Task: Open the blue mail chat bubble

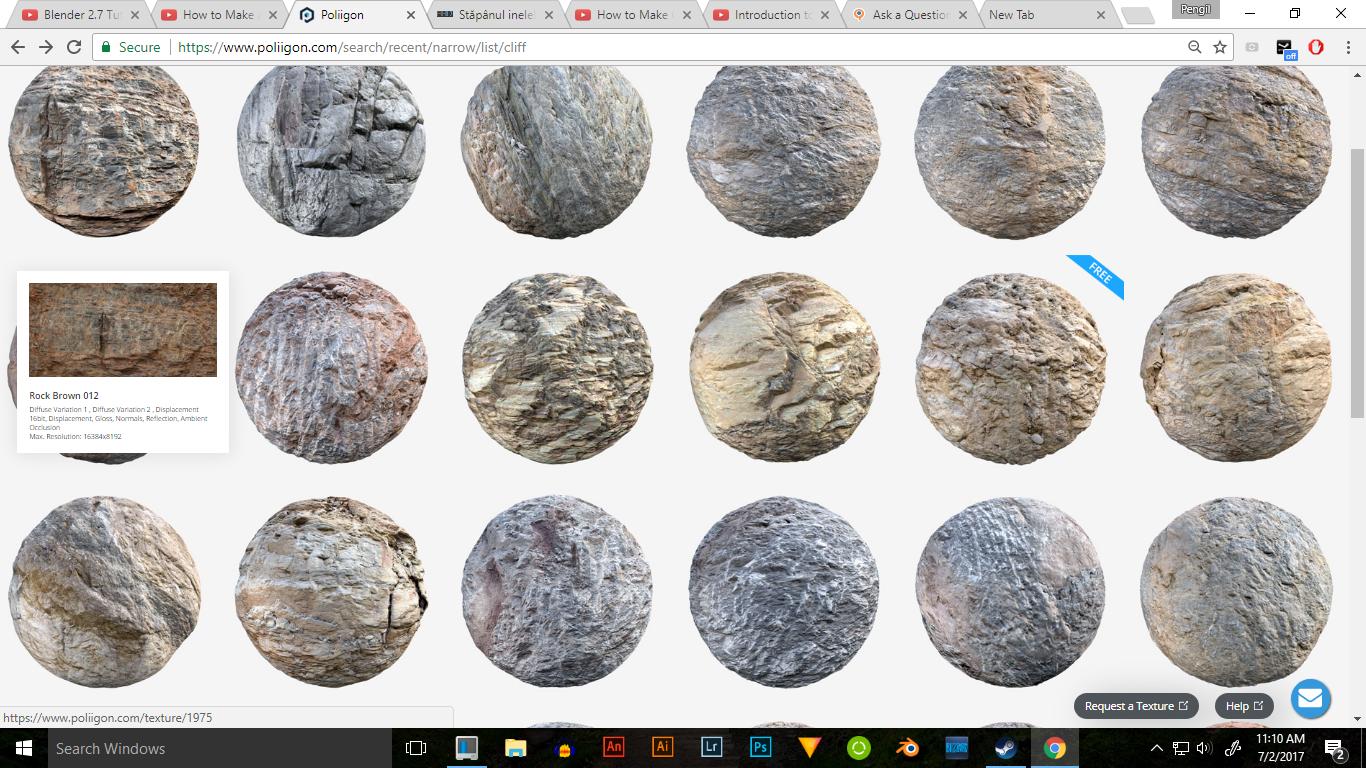Action: pos(1310,698)
